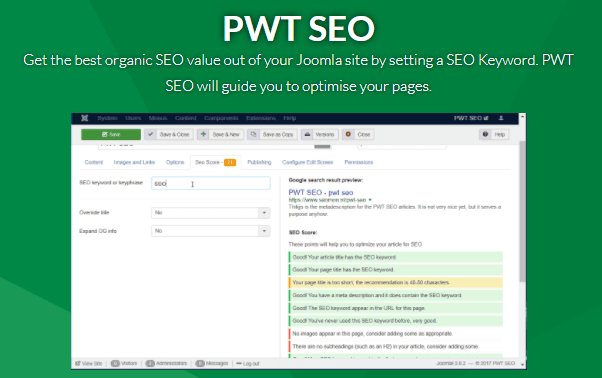The width and height of the screenshot is (602, 378).
Task: Switch to the Permissions tab
Action: click(x=359, y=162)
